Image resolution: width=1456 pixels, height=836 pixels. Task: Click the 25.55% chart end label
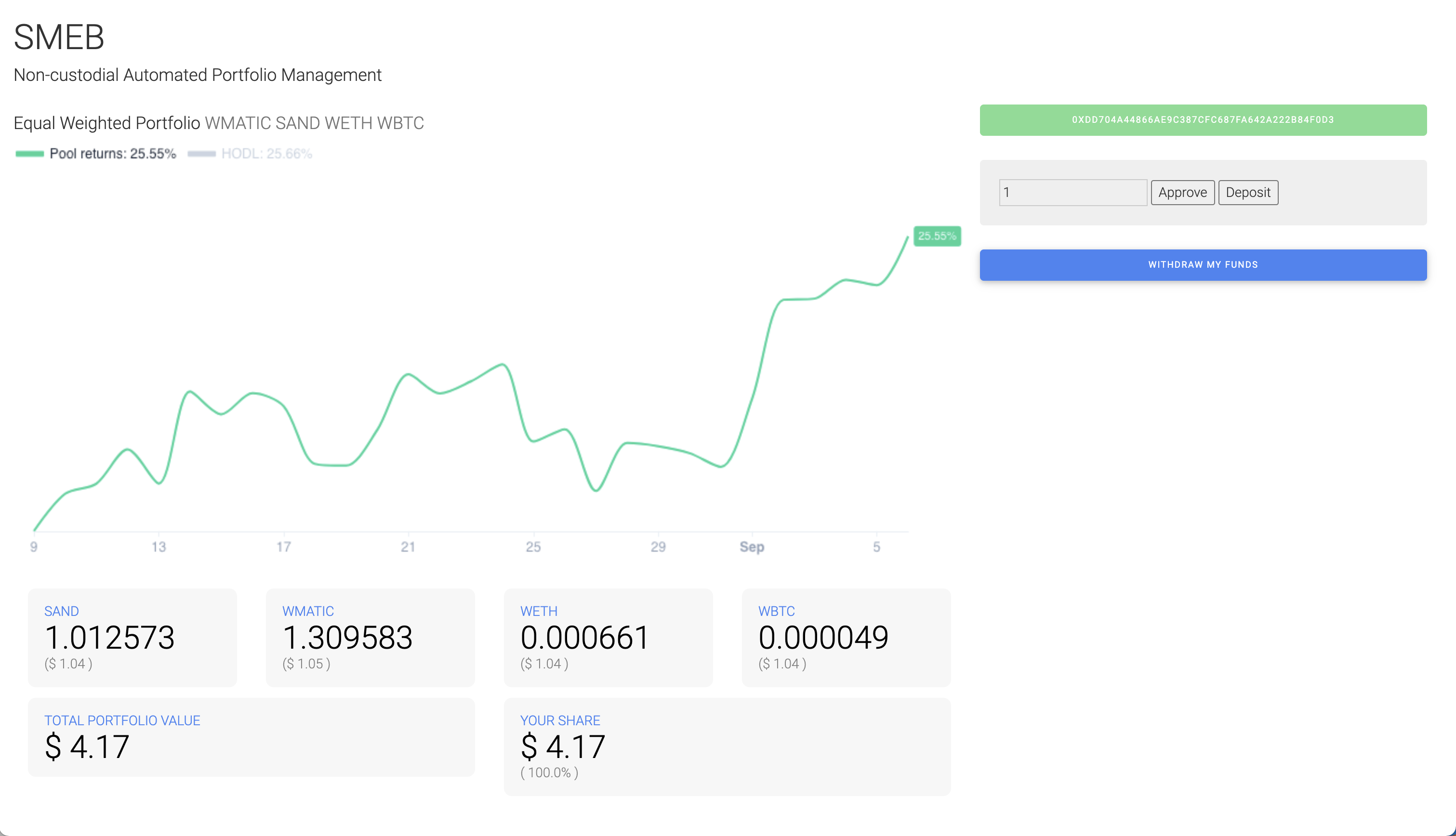pyautogui.click(x=937, y=236)
